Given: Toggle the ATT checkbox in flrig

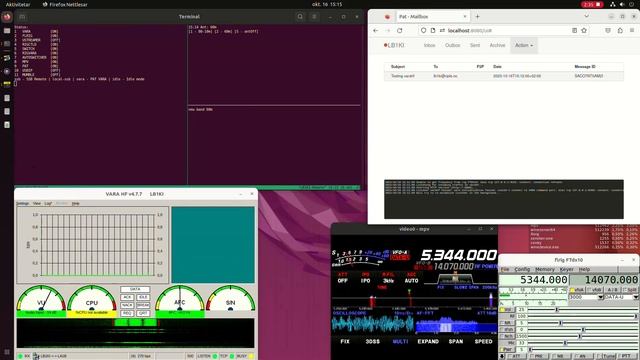Looking at the screenshot, I should click(x=516, y=356).
